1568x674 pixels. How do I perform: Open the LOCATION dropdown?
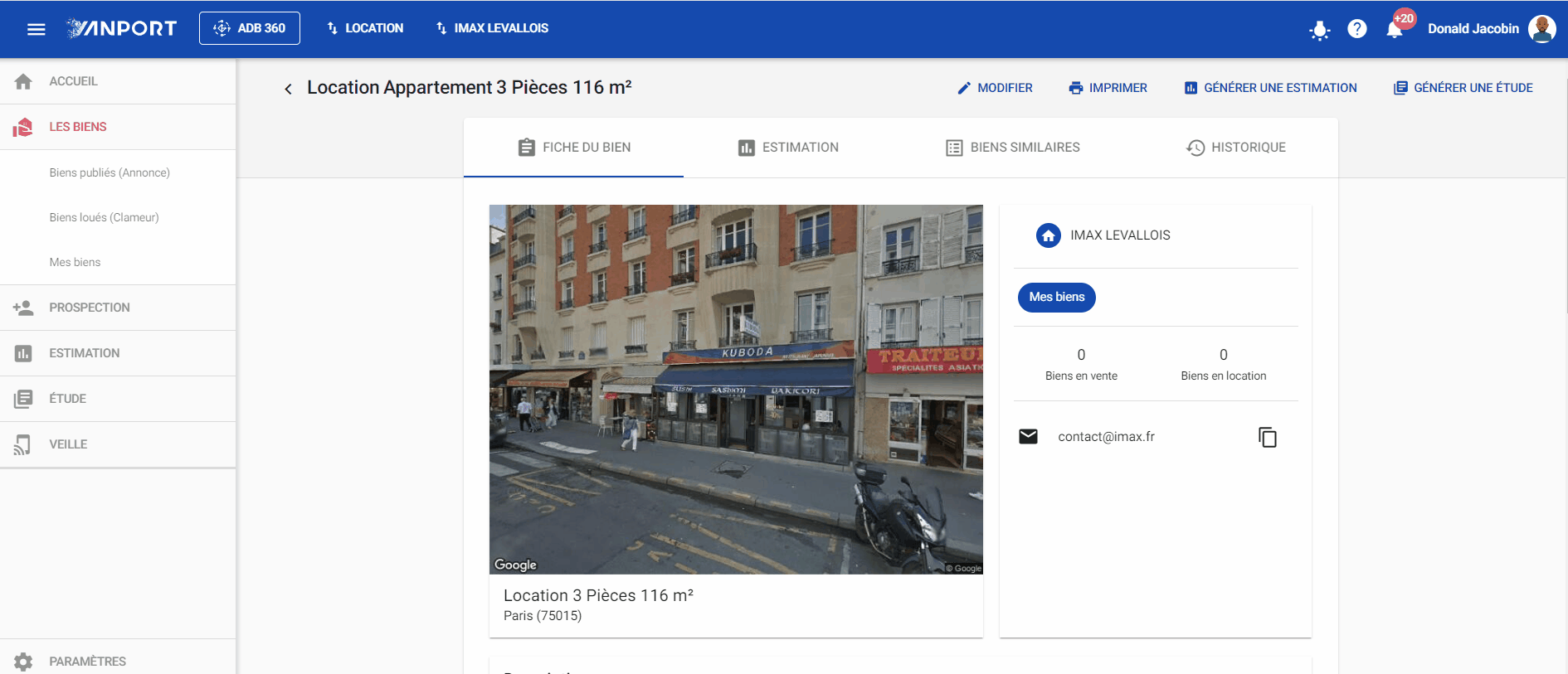tap(365, 28)
